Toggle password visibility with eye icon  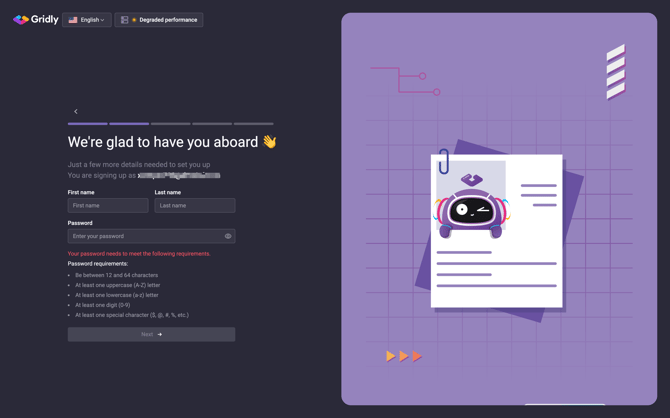pos(228,236)
